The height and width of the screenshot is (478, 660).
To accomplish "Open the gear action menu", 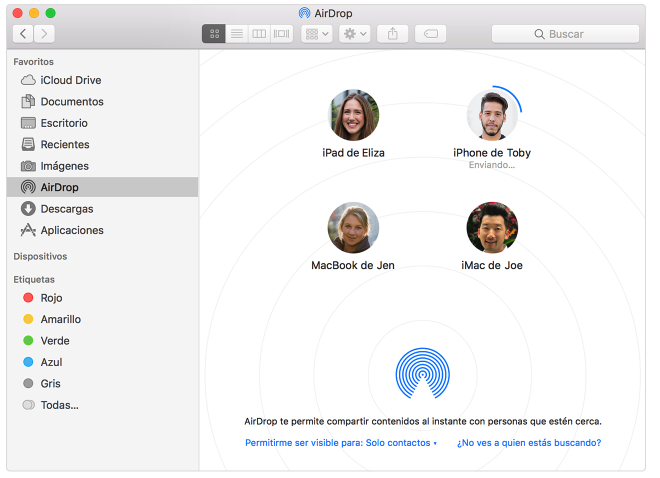I will click(355, 34).
